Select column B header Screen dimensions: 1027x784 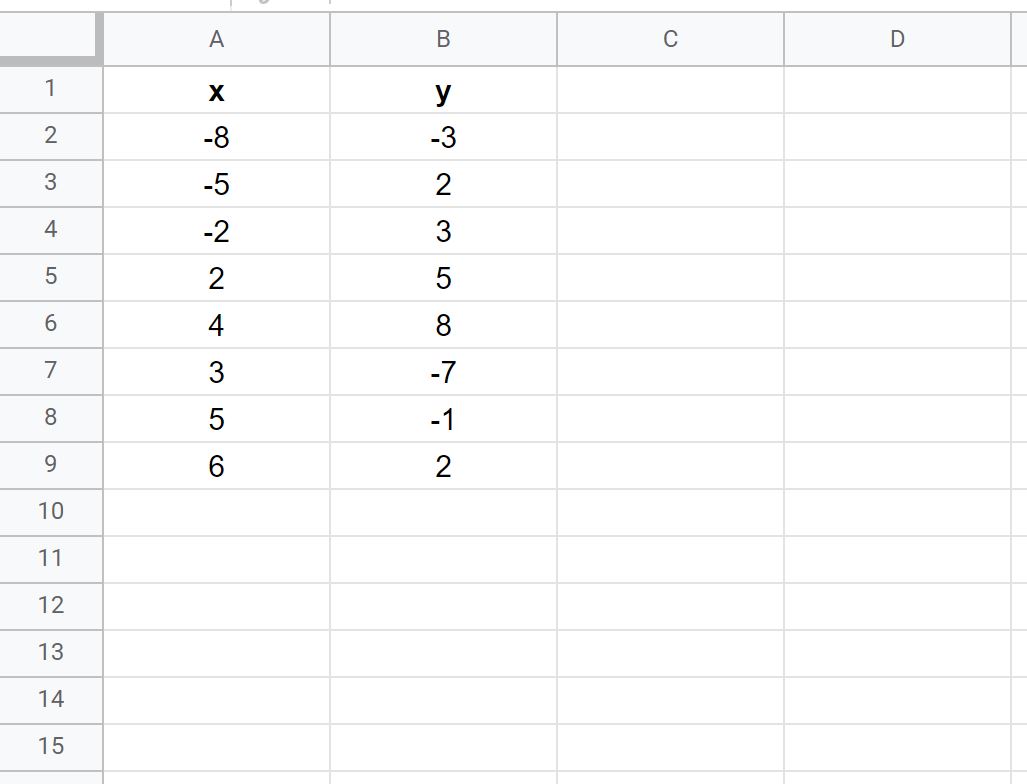443,39
